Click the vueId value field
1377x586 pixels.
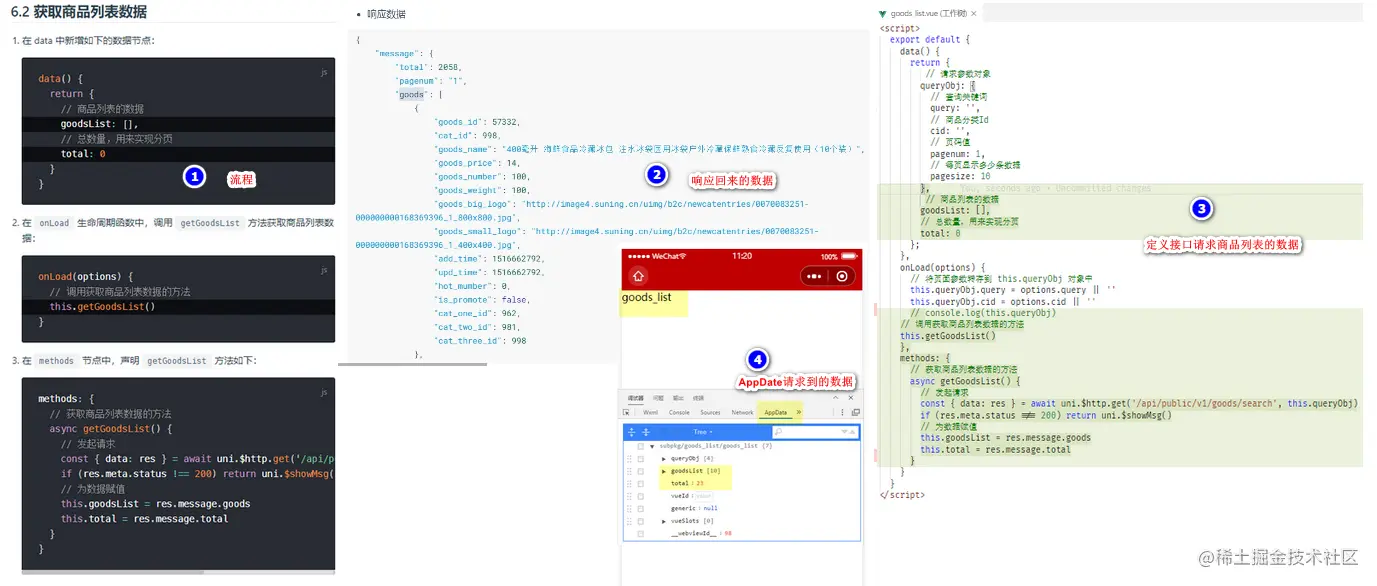pos(704,496)
